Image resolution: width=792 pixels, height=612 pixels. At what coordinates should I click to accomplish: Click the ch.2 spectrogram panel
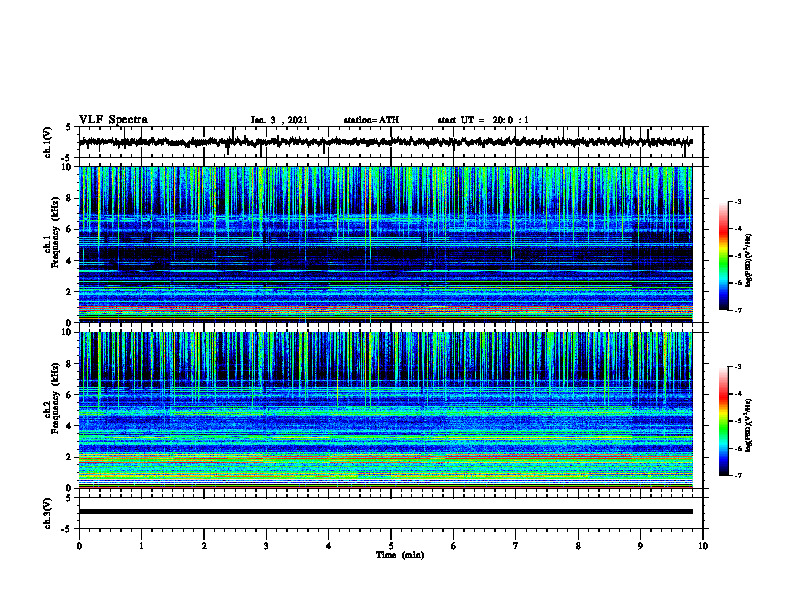pyautogui.click(x=386, y=410)
